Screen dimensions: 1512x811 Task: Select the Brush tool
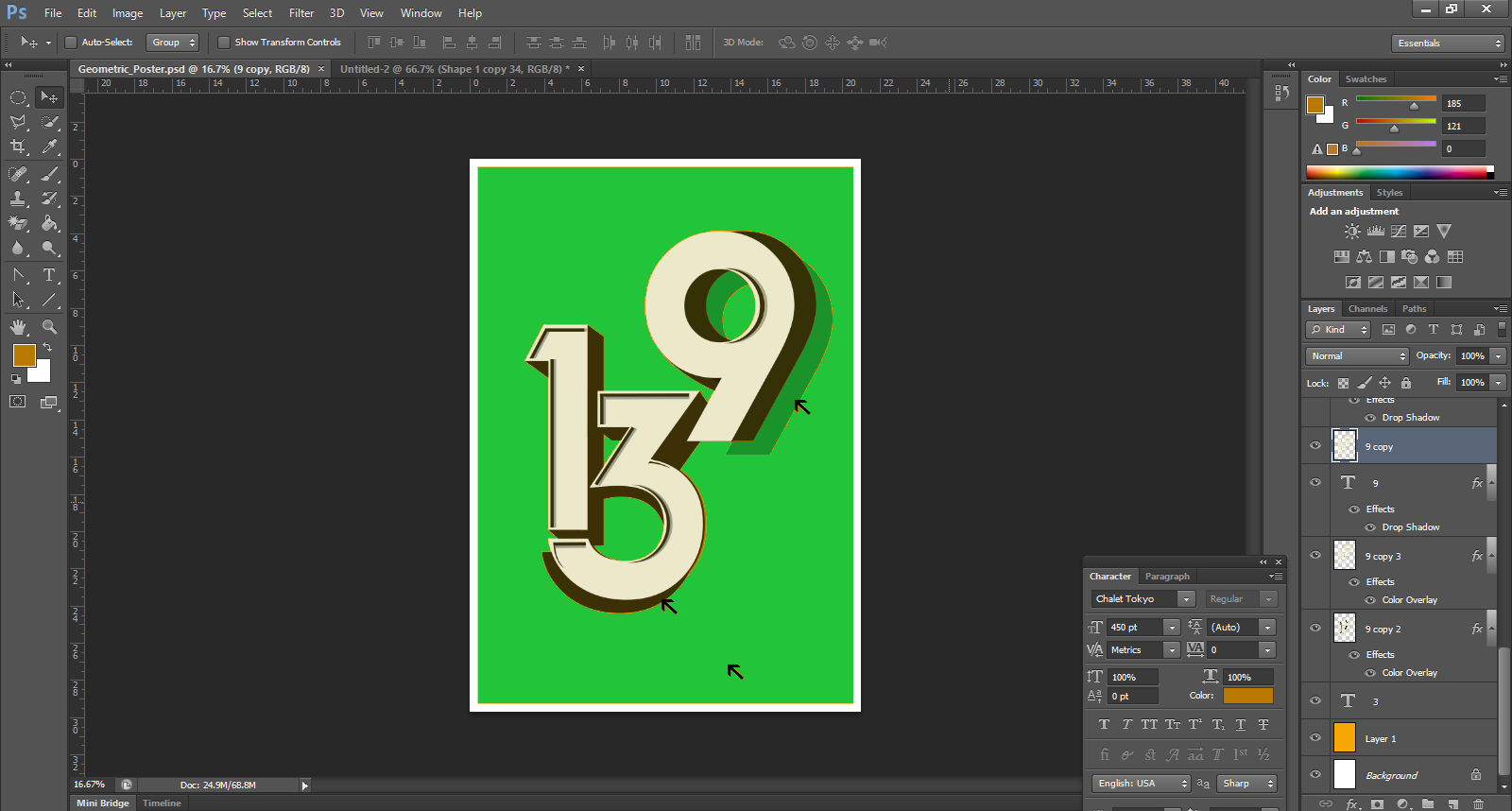[x=49, y=174]
